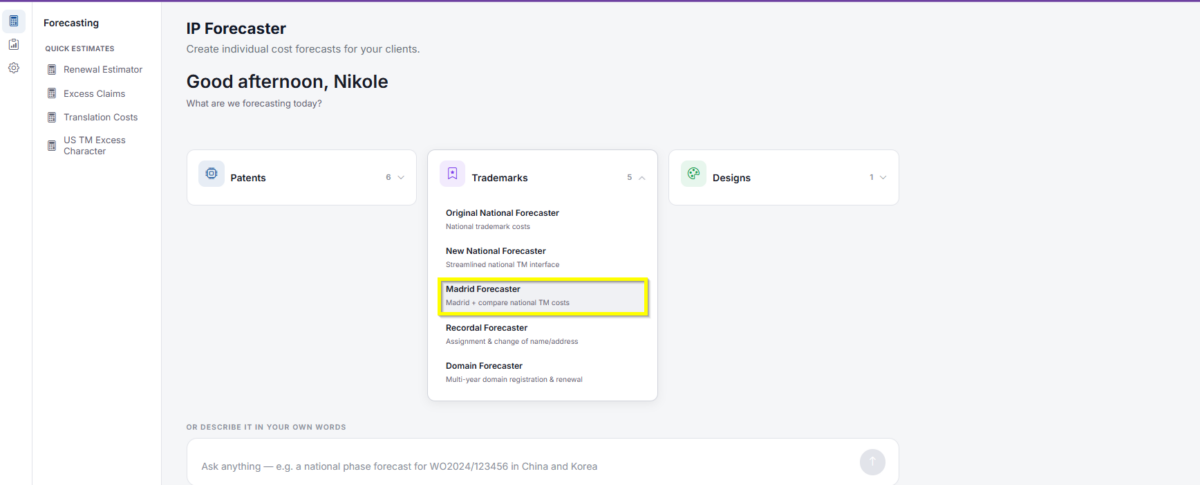Open the reports clipboard icon in left rail
The height and width of the screenshot is (485, 1200).
(14, 45)
